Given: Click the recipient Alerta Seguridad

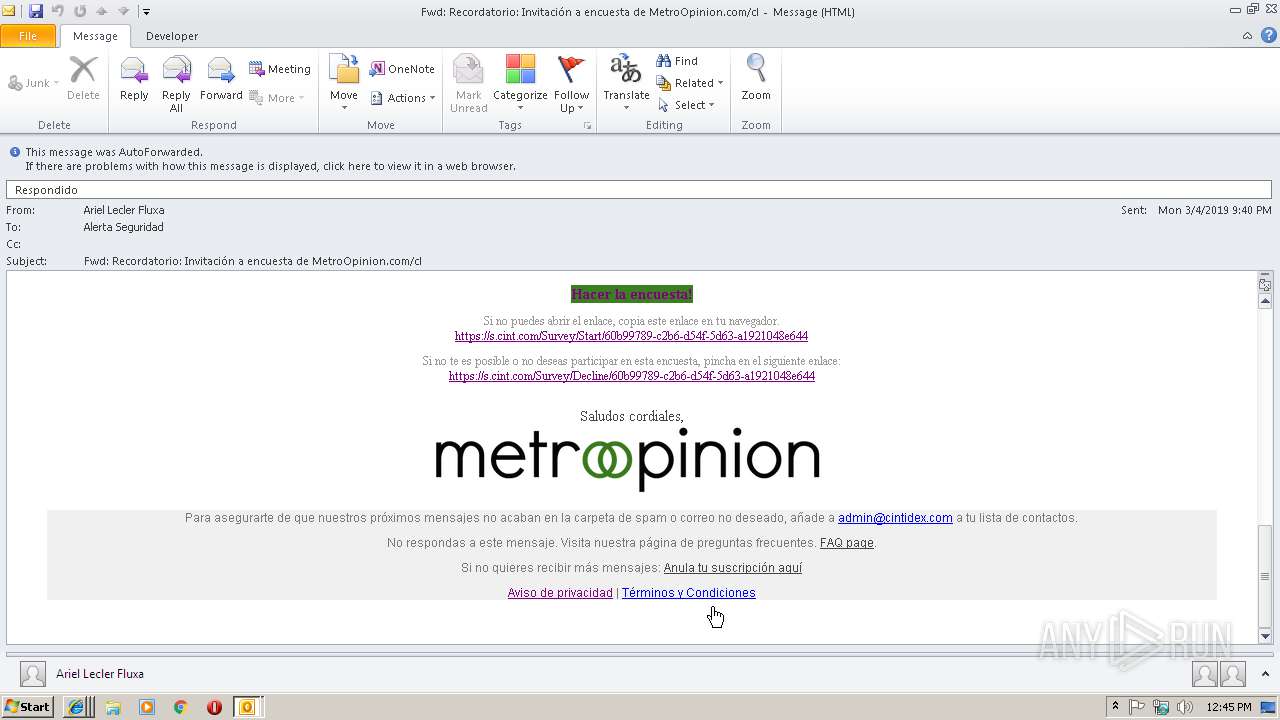Looking at the screenshot, I should point(123,227).
